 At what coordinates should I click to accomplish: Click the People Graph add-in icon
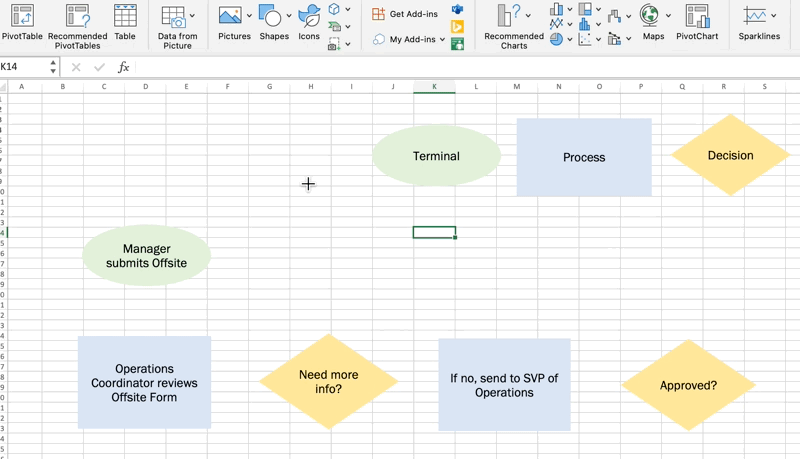(x=458, y=44)
